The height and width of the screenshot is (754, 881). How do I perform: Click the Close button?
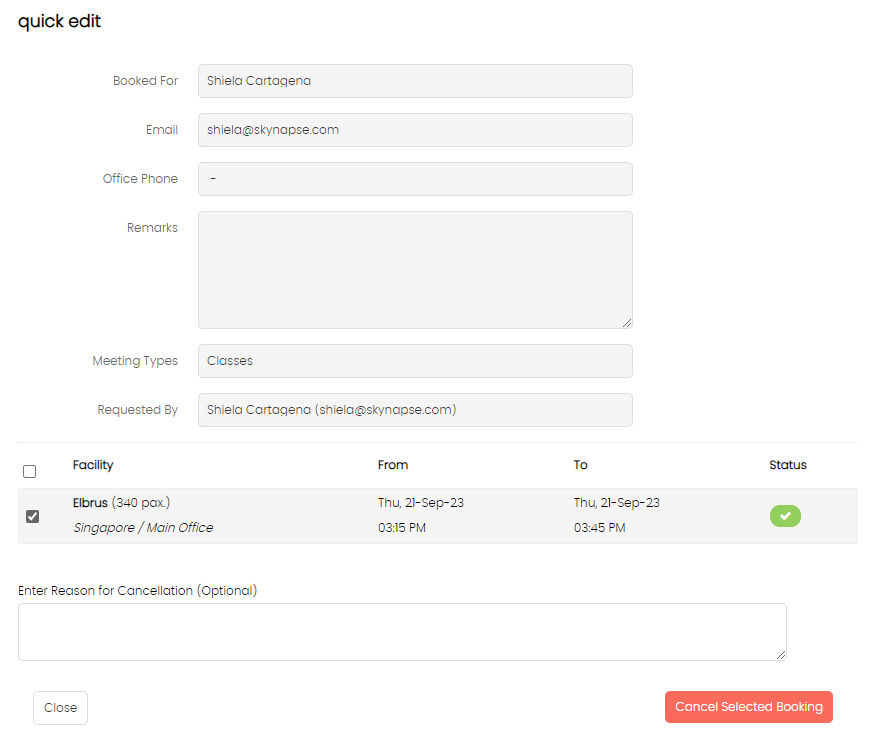tap(60, 707)
